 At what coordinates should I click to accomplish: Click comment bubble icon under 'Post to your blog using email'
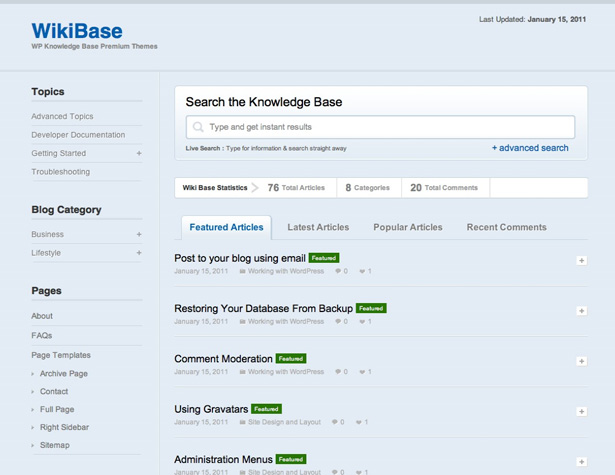[x=338, y=271]
